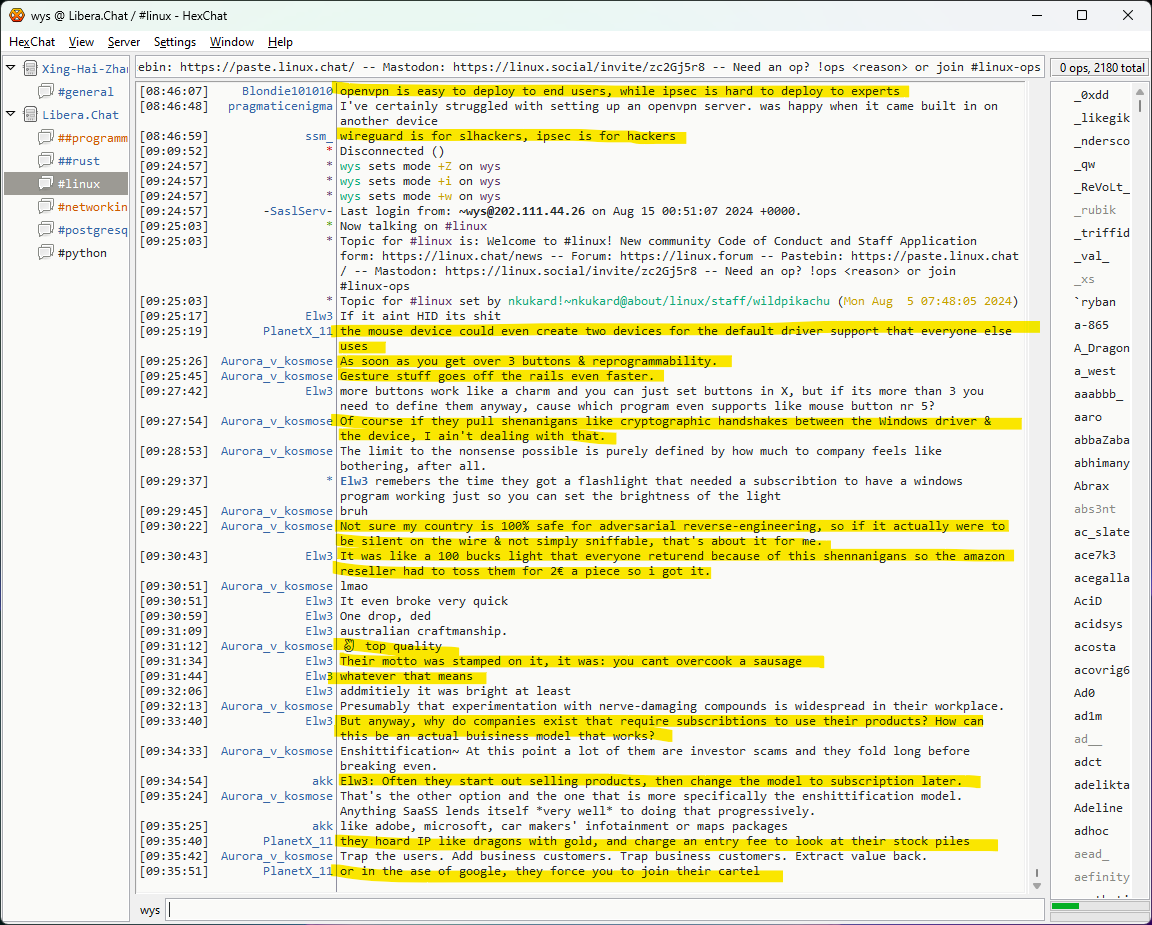Viewport: 1152px width, 925px height.
Task: Click the icon next to ##rust channel
Action: tap(46, 161)
